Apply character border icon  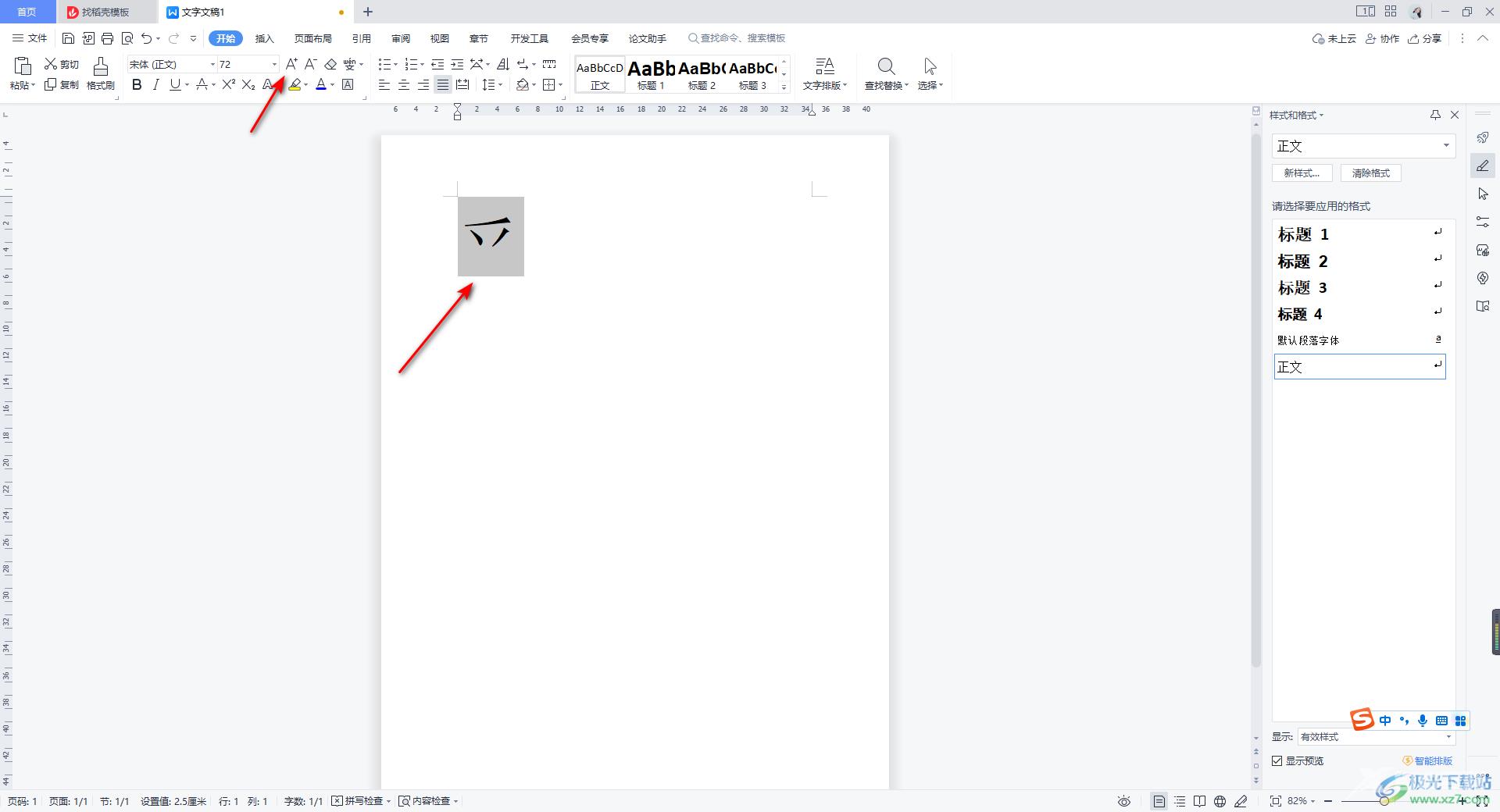tap(348, 84)
